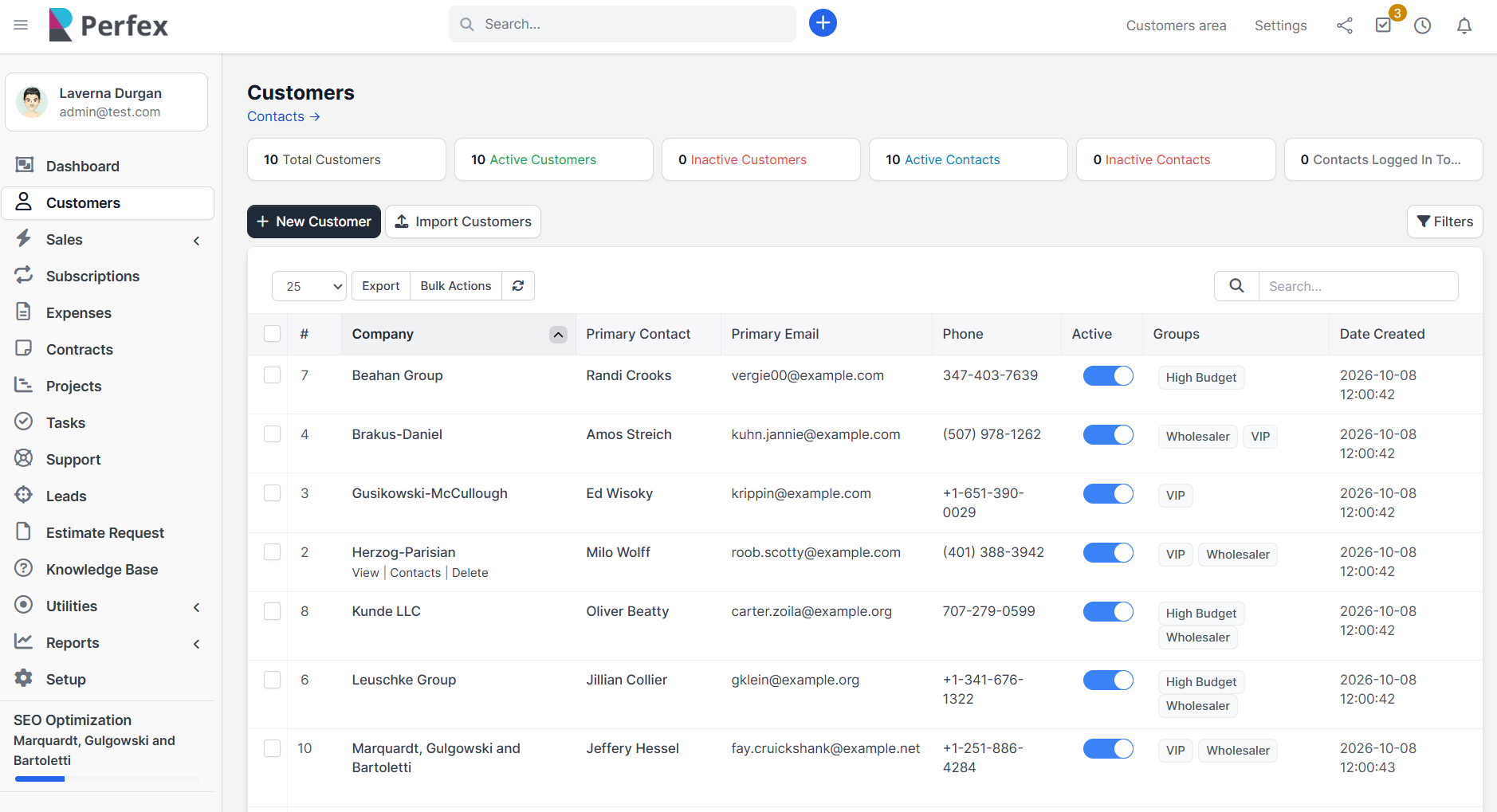Screen dimensions: 1497x812
Task: Click the Dashboard sidebar icon
Action: point(25,165)
